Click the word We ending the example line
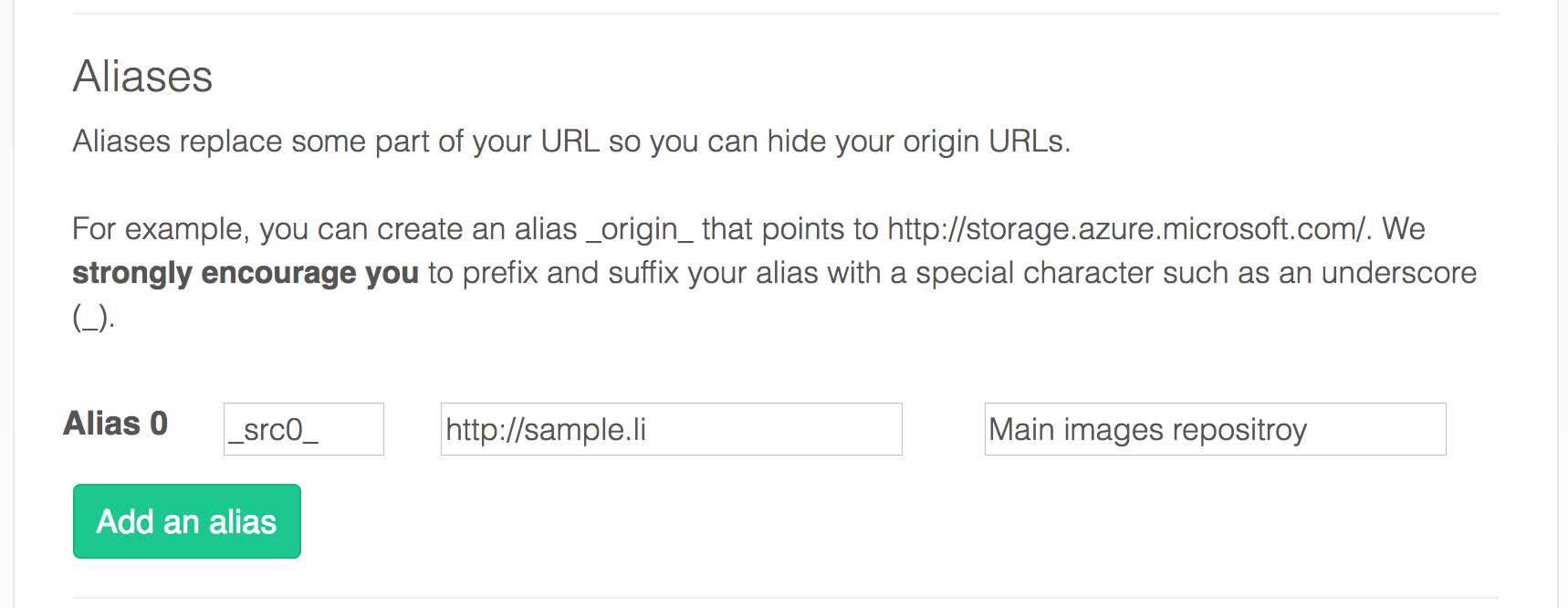 tap(1404, 229)
